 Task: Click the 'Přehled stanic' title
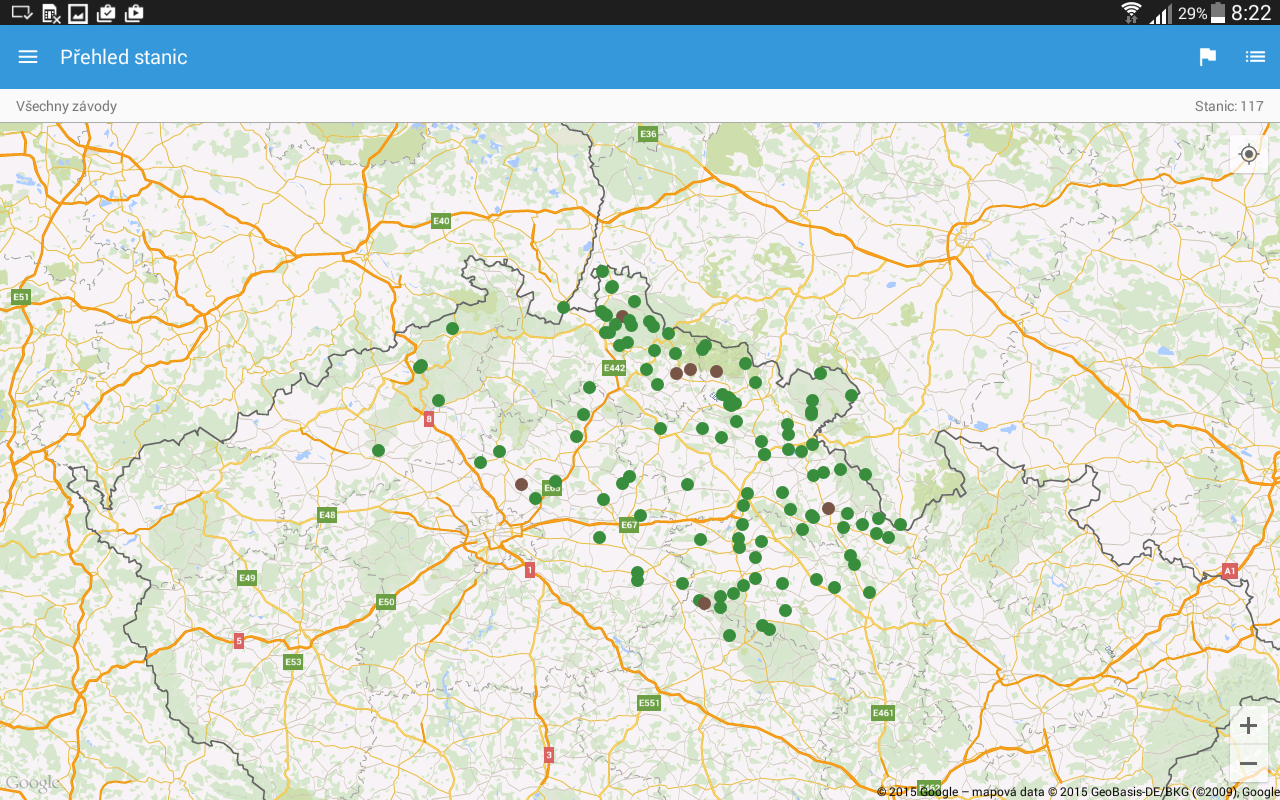(124, 57)
